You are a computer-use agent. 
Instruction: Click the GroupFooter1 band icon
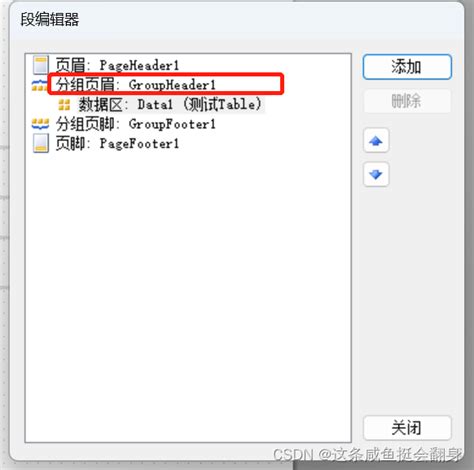click(x=40, y=124)
